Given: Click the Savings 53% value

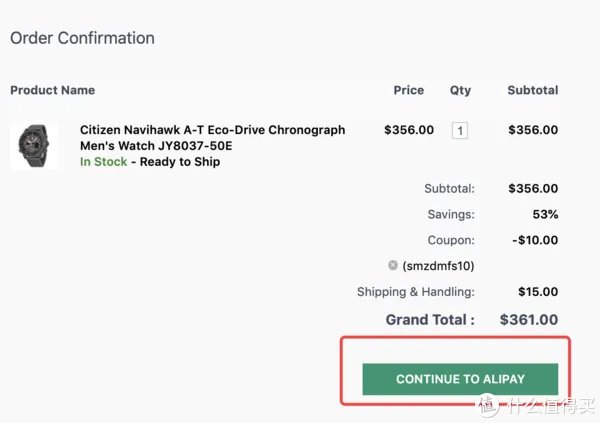Looking at the screenshot, I should [x=545, y=214].
